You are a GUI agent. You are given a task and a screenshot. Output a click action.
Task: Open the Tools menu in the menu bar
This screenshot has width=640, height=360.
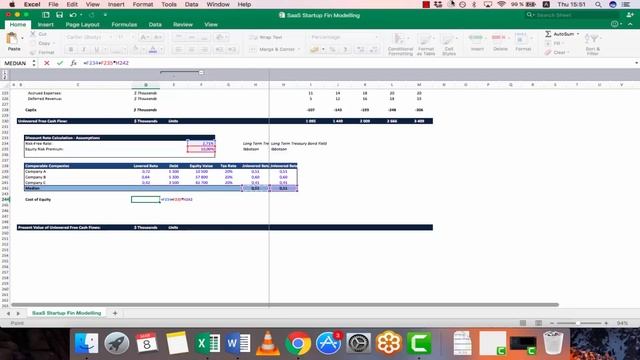(169, 4)
